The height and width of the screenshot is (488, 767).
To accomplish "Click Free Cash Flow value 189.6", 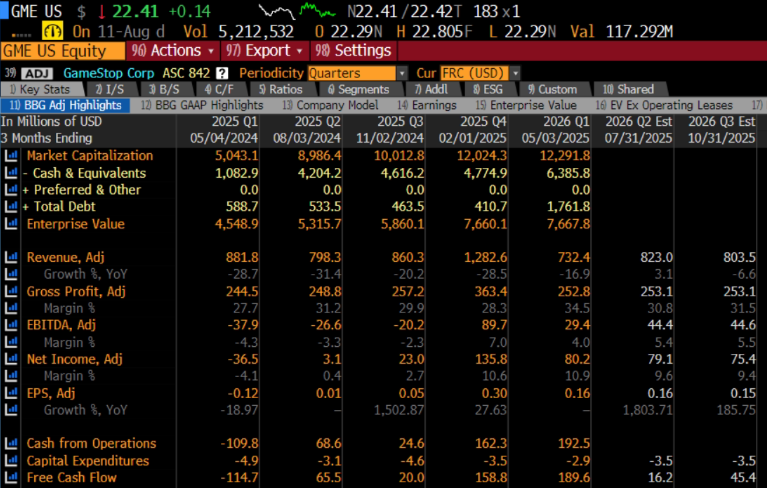I will [x=574, y=477].
